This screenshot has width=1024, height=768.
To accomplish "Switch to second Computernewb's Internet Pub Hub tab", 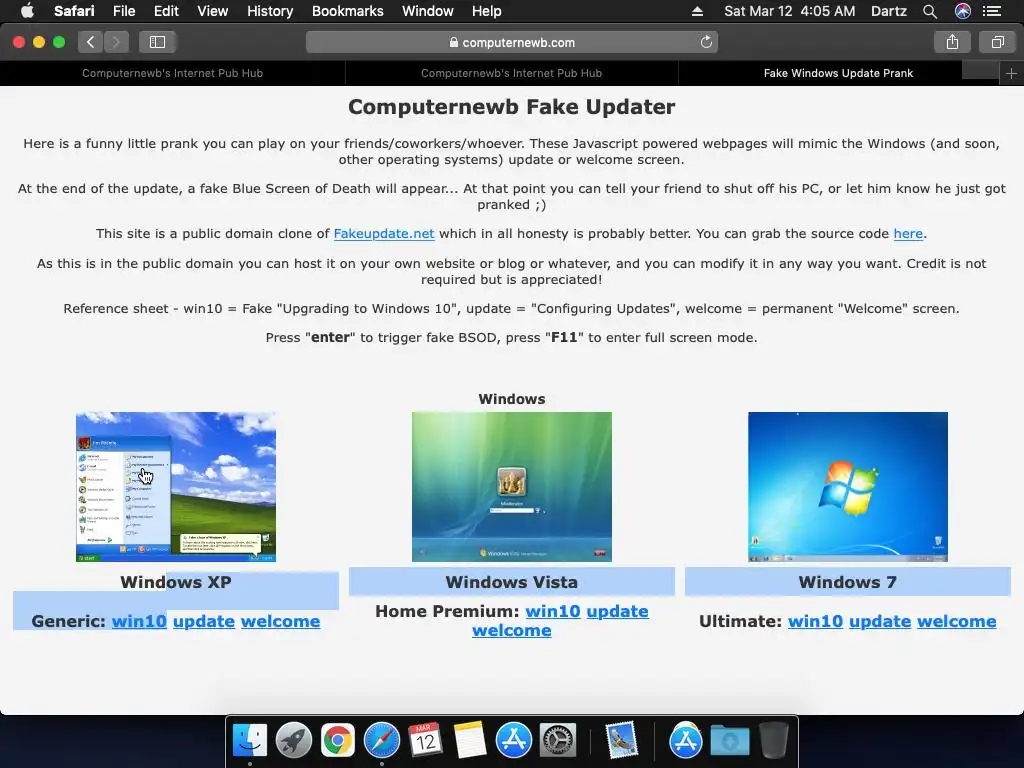I will click(x=511, y=73).
